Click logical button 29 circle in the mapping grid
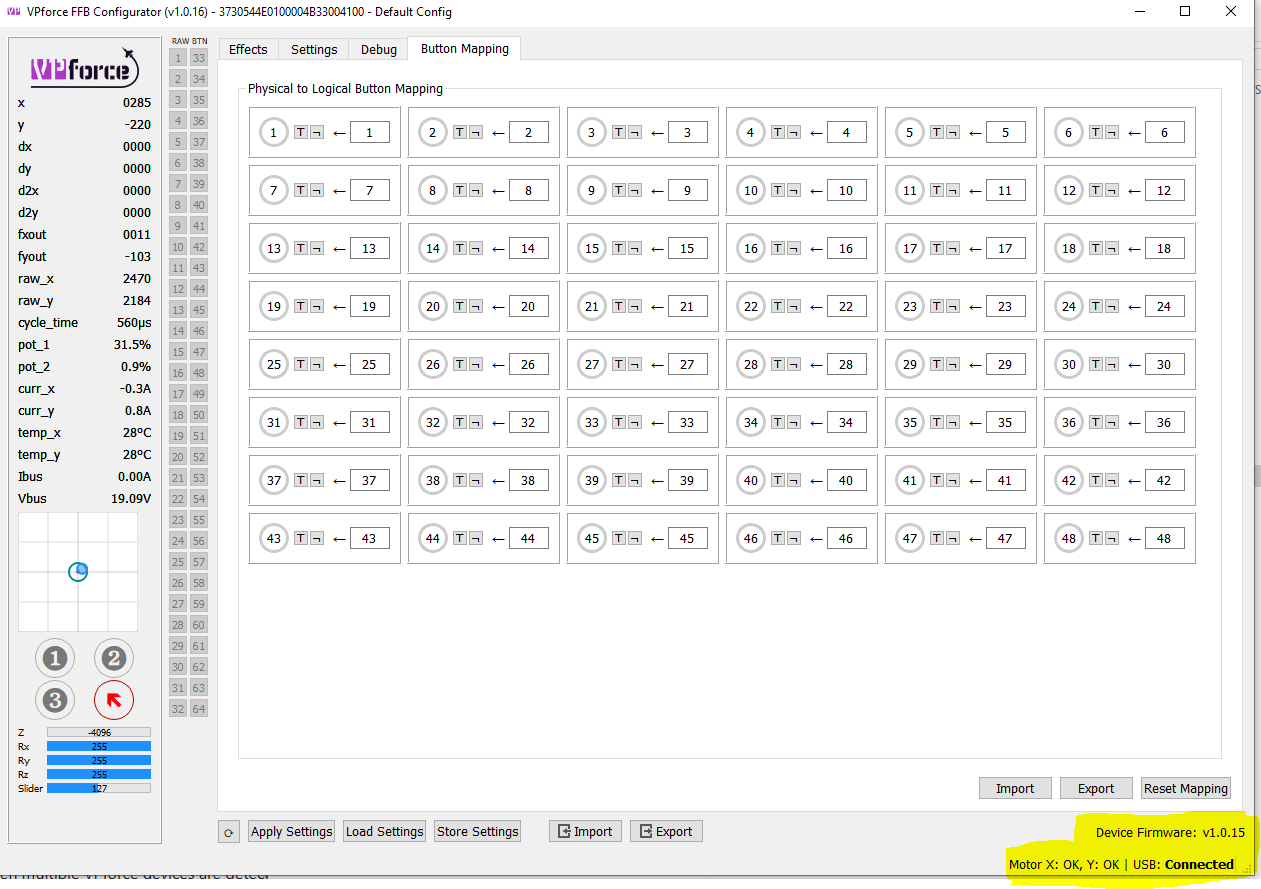Viewport: 1261px width, 889px height. 910,364
